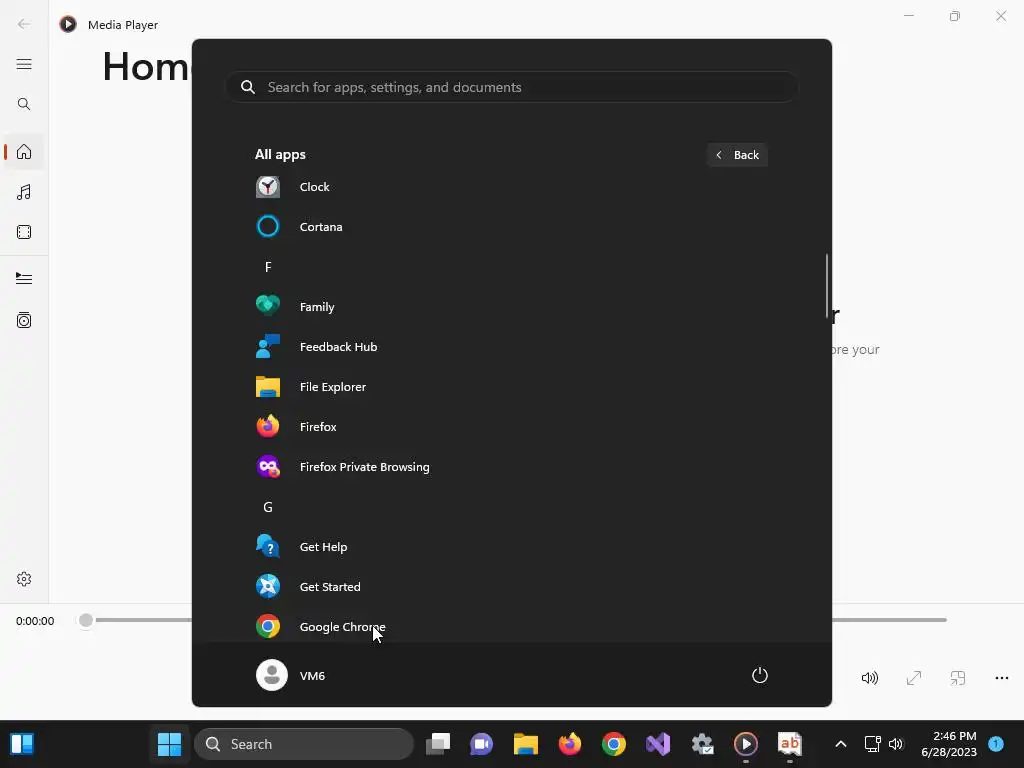1024x768 pixels.
Task: Toggle Media Player navigation hamburger menu
Action: (24, 64)
